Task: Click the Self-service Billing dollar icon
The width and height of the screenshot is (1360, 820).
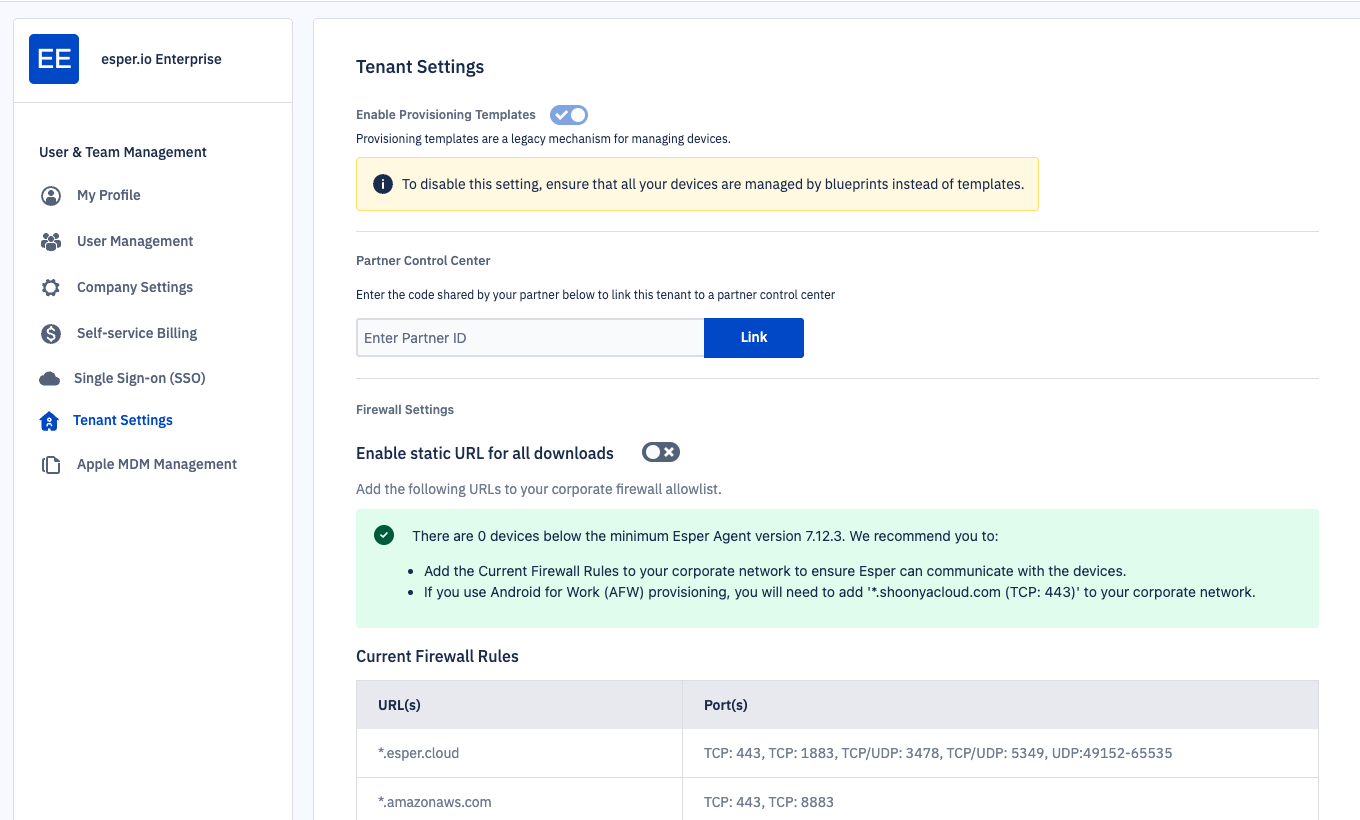Action: [50, 333]
